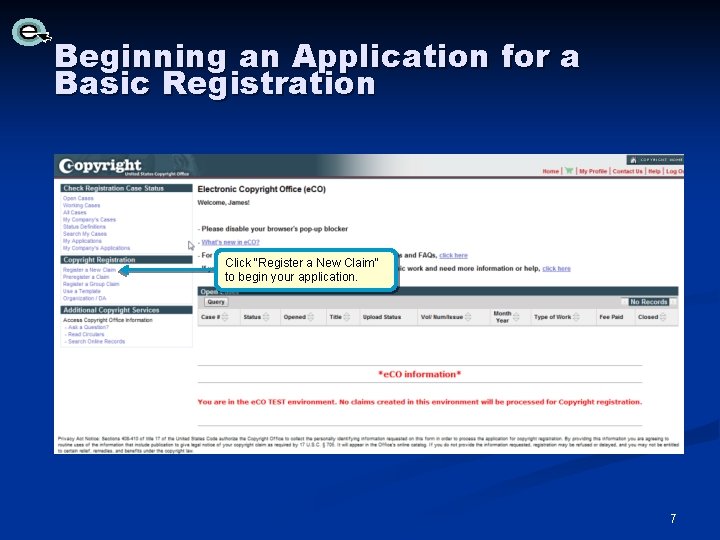
Task: Sort by the Type of Work arrows
Action: [576, 317]
